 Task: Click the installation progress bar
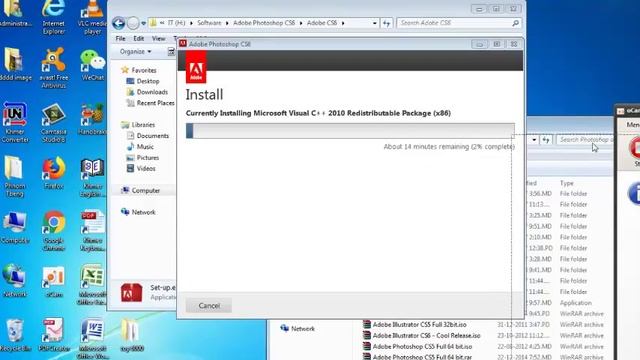350,131
